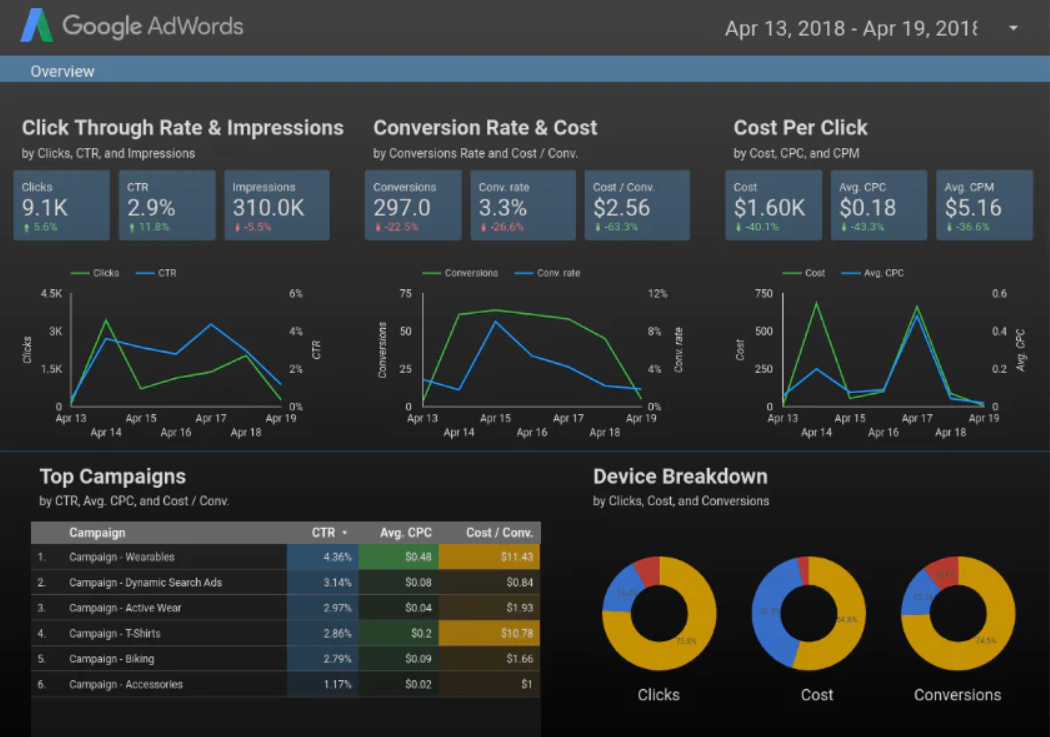Click the $1.93 Cost / Conv. cell
Image resolution: width=1050 pixels, height=737 pixels.
pyautogui.click(x=490, y=608)
